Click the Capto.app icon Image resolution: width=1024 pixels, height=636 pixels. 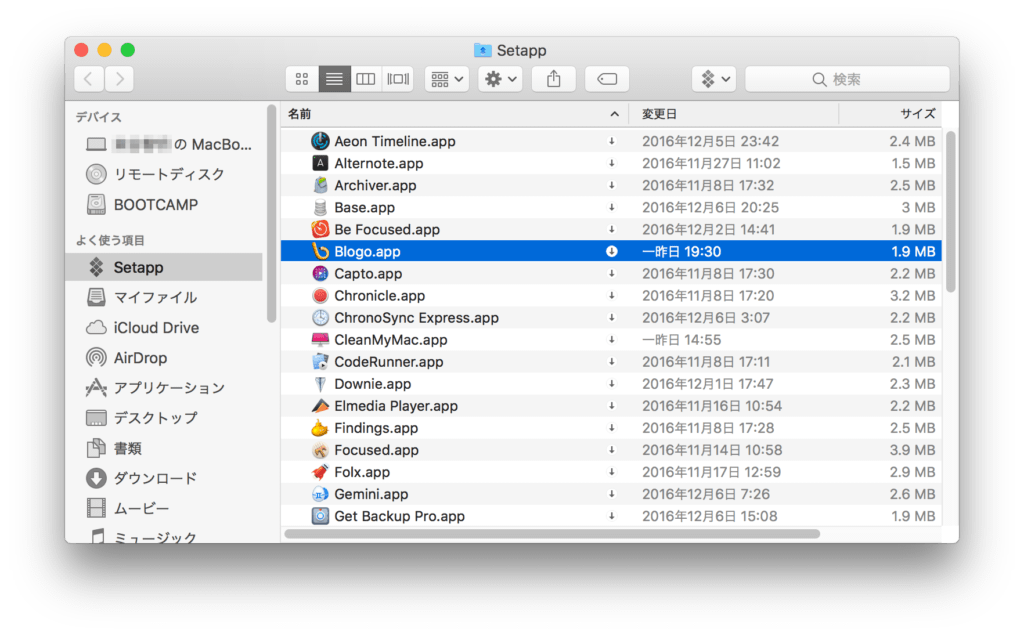point(320,274)
